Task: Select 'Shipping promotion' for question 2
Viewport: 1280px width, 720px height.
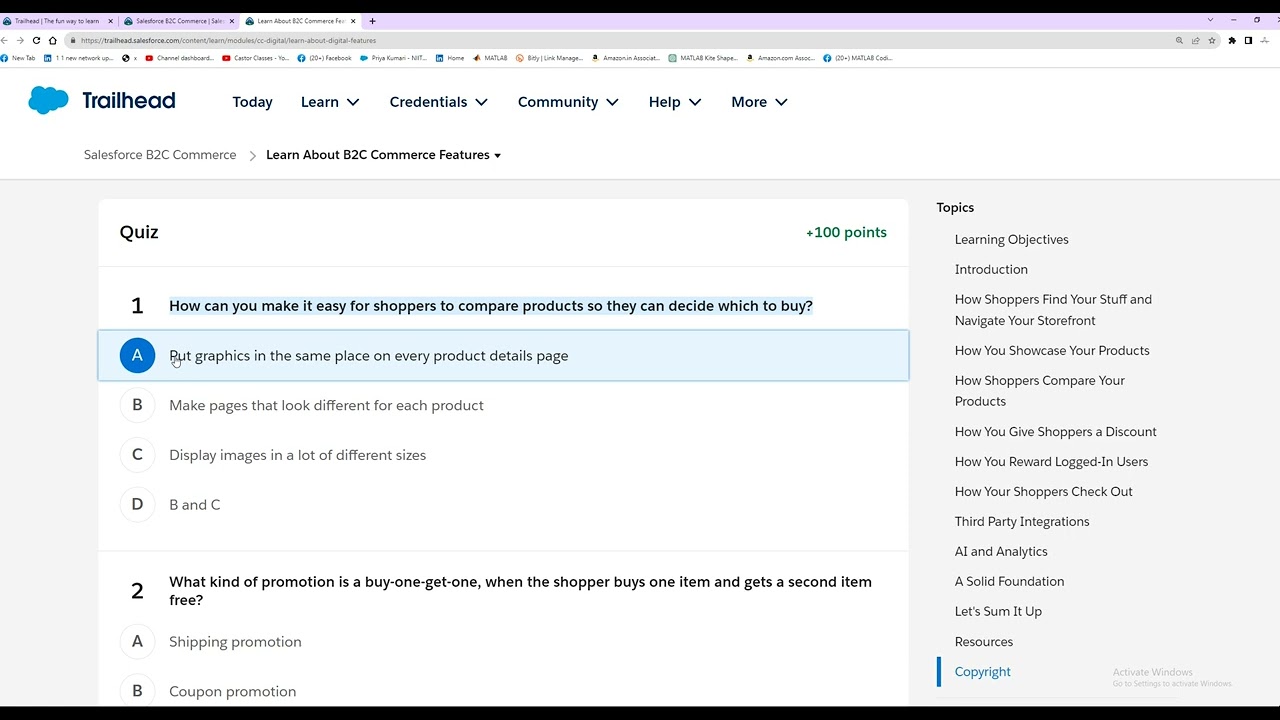Action: [x=503, y=642]
